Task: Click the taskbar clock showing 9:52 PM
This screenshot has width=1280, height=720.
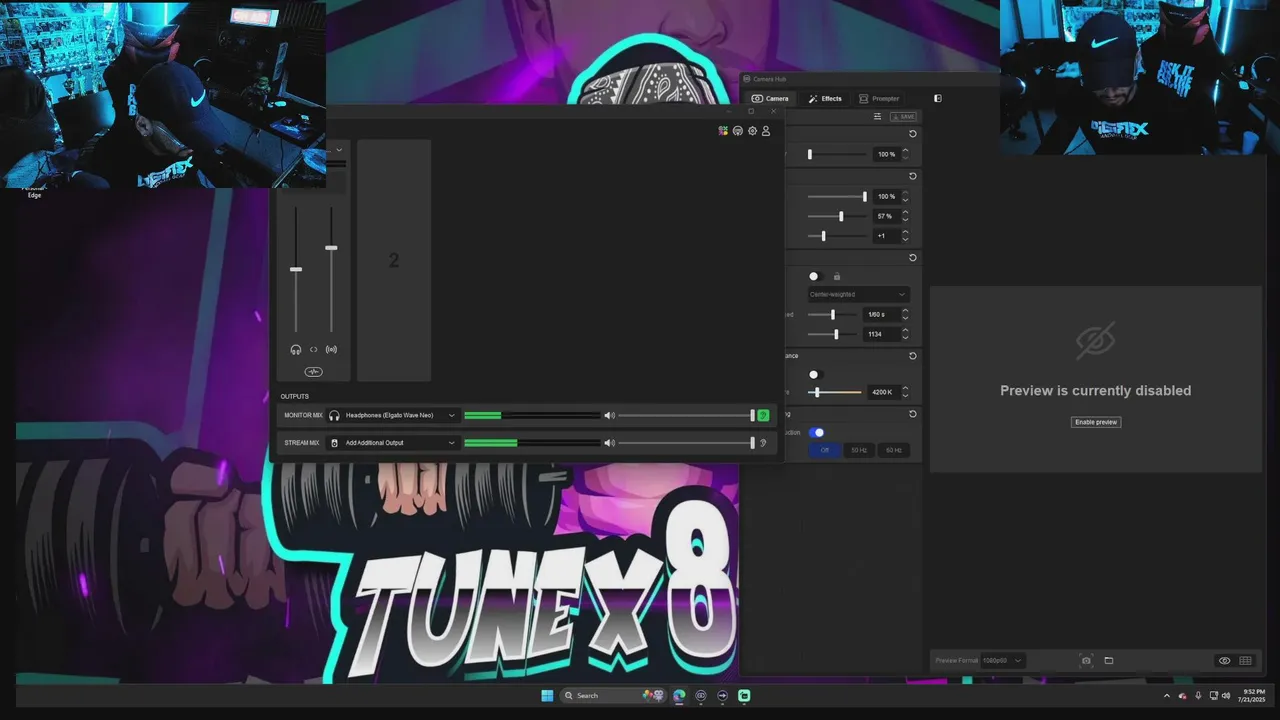Action: tap(1253, 695)
